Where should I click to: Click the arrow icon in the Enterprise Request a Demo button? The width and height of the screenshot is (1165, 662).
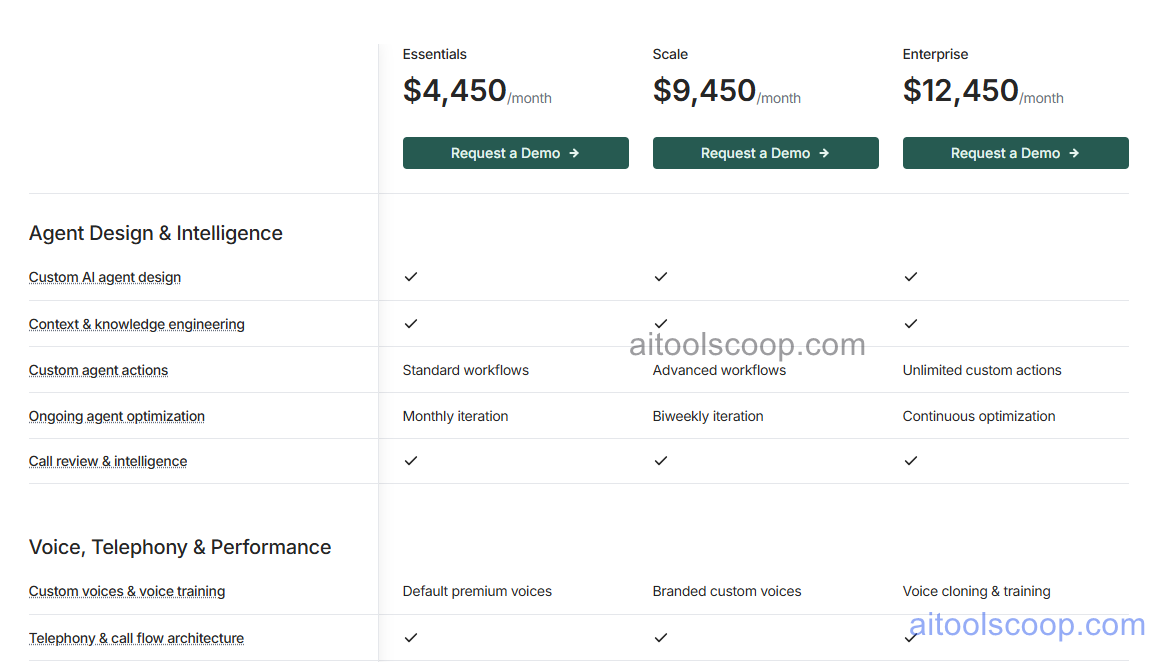pos(1074,153)
